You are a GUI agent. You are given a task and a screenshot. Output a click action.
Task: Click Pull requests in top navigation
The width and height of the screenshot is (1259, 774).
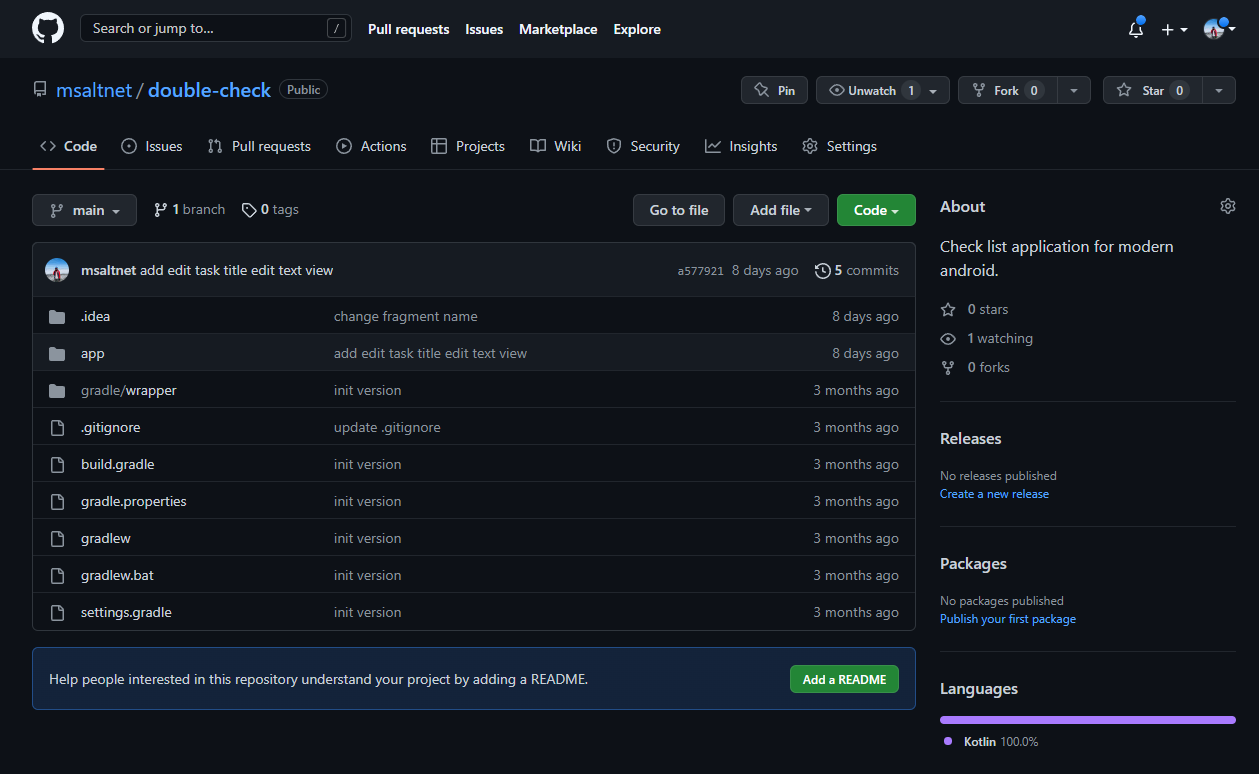point(409,29)
